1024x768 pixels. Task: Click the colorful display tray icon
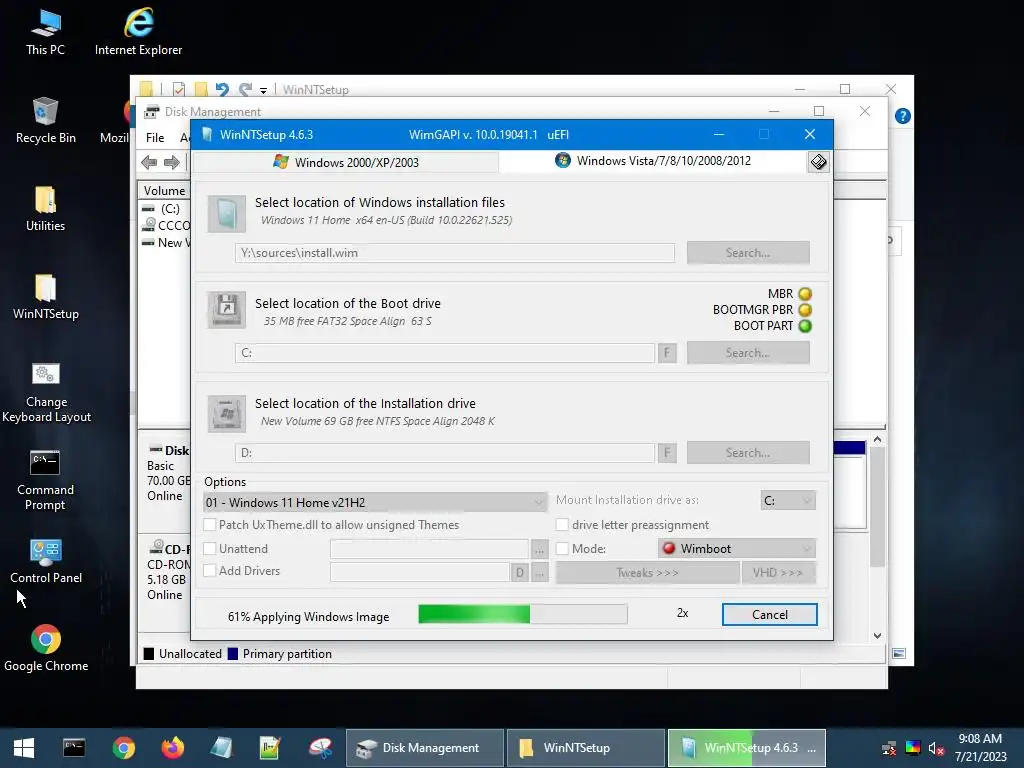click(912, 748)
